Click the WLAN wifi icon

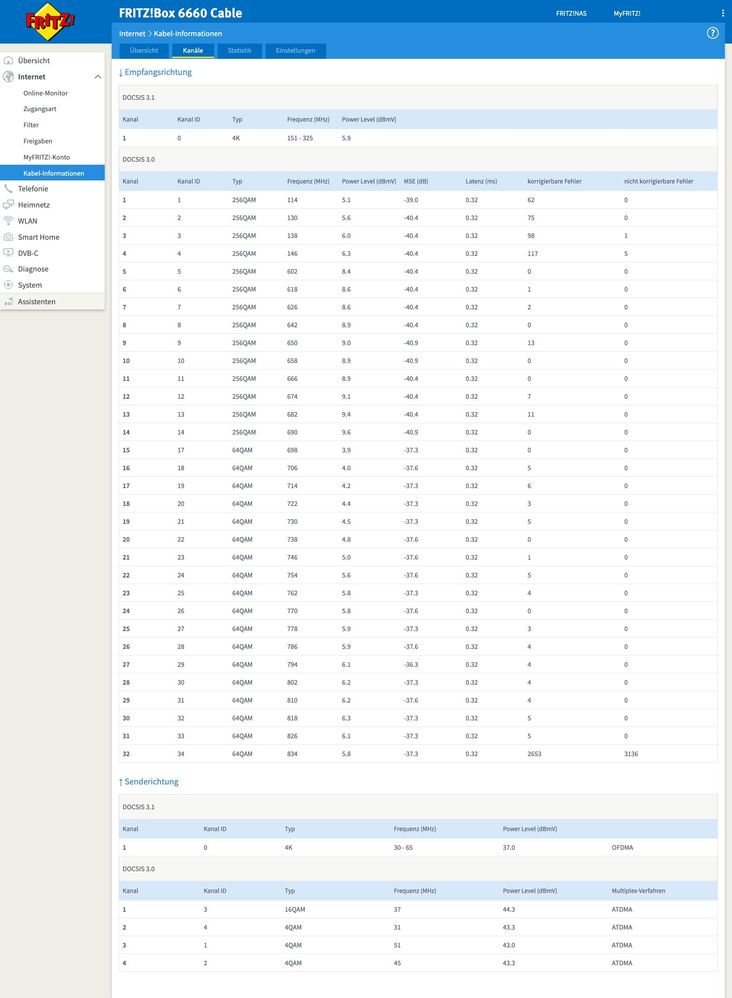tap(8, 221)
